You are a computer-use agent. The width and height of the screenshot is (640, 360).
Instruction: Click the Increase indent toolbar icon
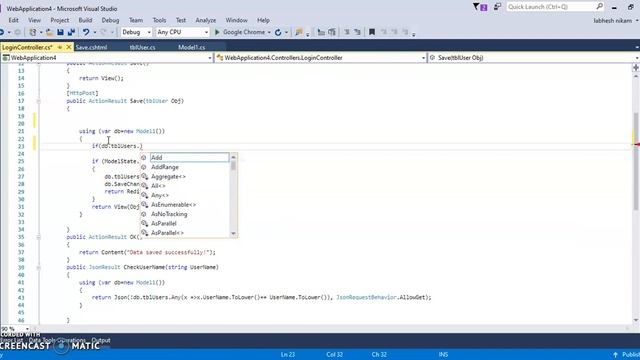tap(332, 32)
